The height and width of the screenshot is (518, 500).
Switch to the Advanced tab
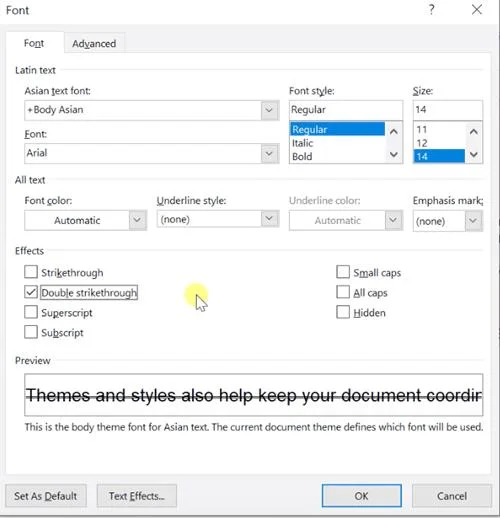point(94,43)
